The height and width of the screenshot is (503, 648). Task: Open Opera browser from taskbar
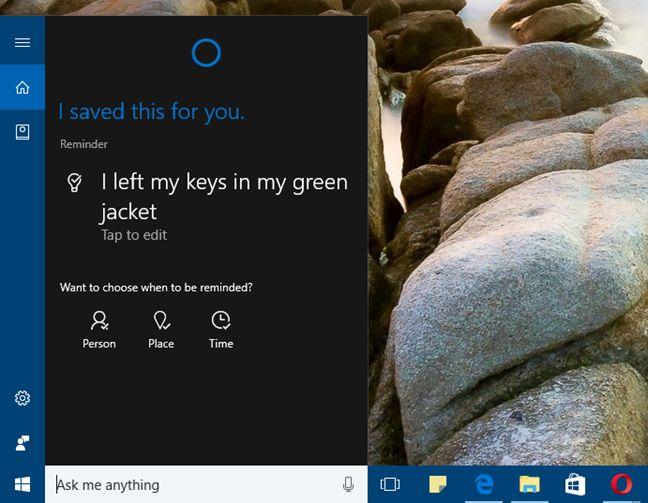(x=622, y=485)
